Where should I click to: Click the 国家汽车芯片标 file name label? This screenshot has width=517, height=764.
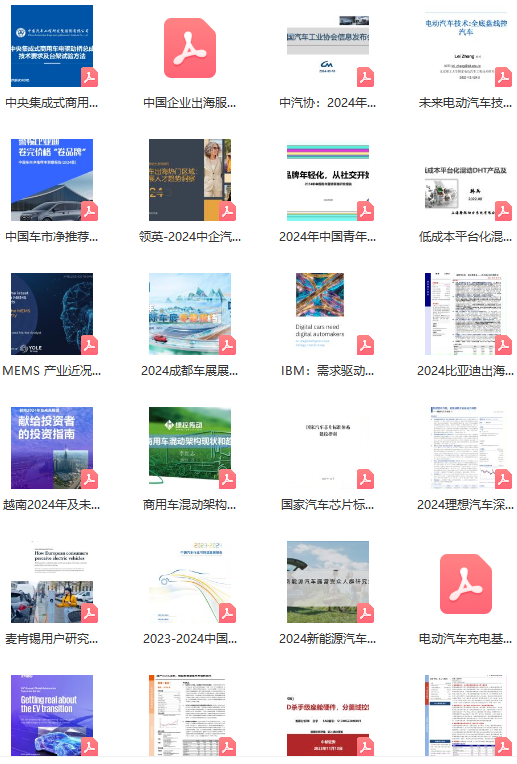(327, 505)
